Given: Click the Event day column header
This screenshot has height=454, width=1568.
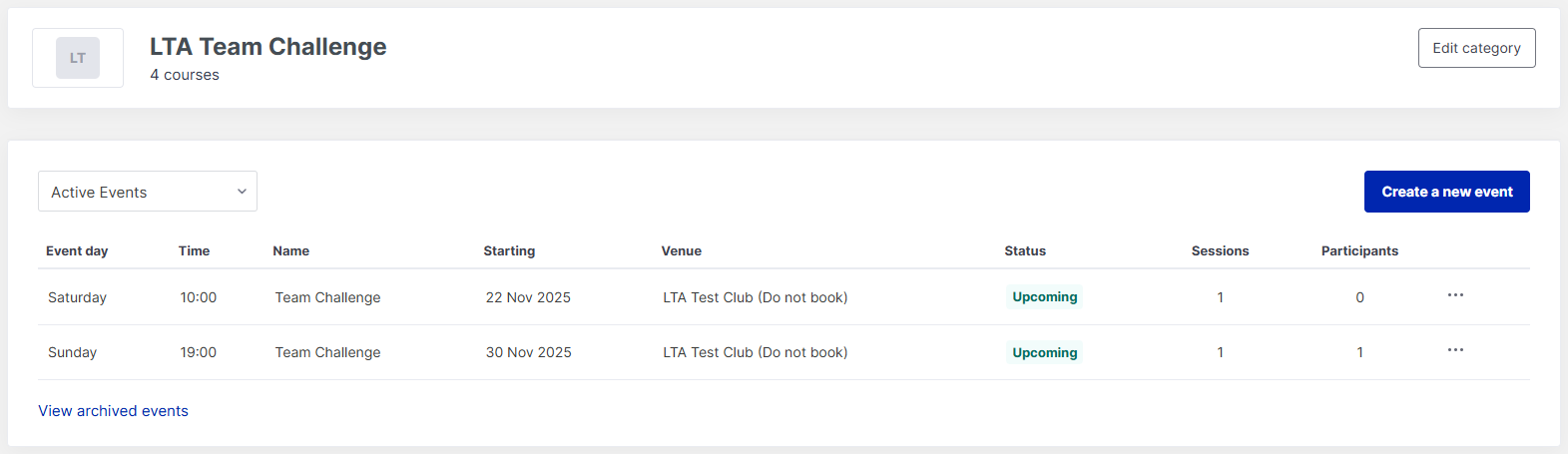Looking at the screenshot, I should [x=77, y=251].
